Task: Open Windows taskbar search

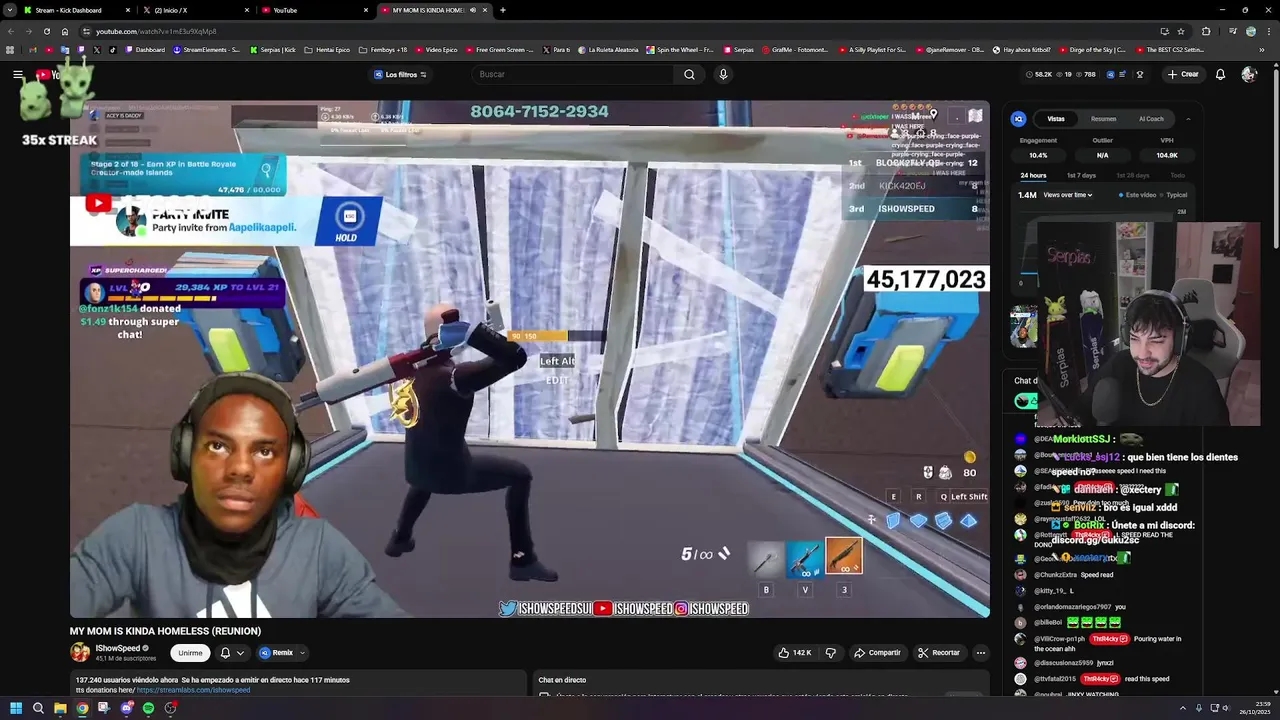Action: 38,708
